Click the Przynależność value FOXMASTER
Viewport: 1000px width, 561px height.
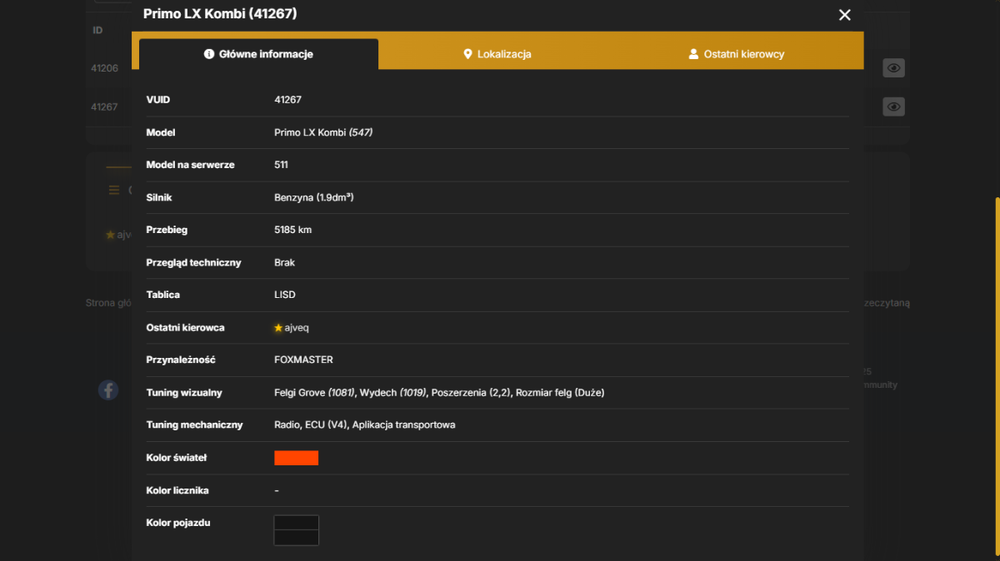[x=304, y=360]
